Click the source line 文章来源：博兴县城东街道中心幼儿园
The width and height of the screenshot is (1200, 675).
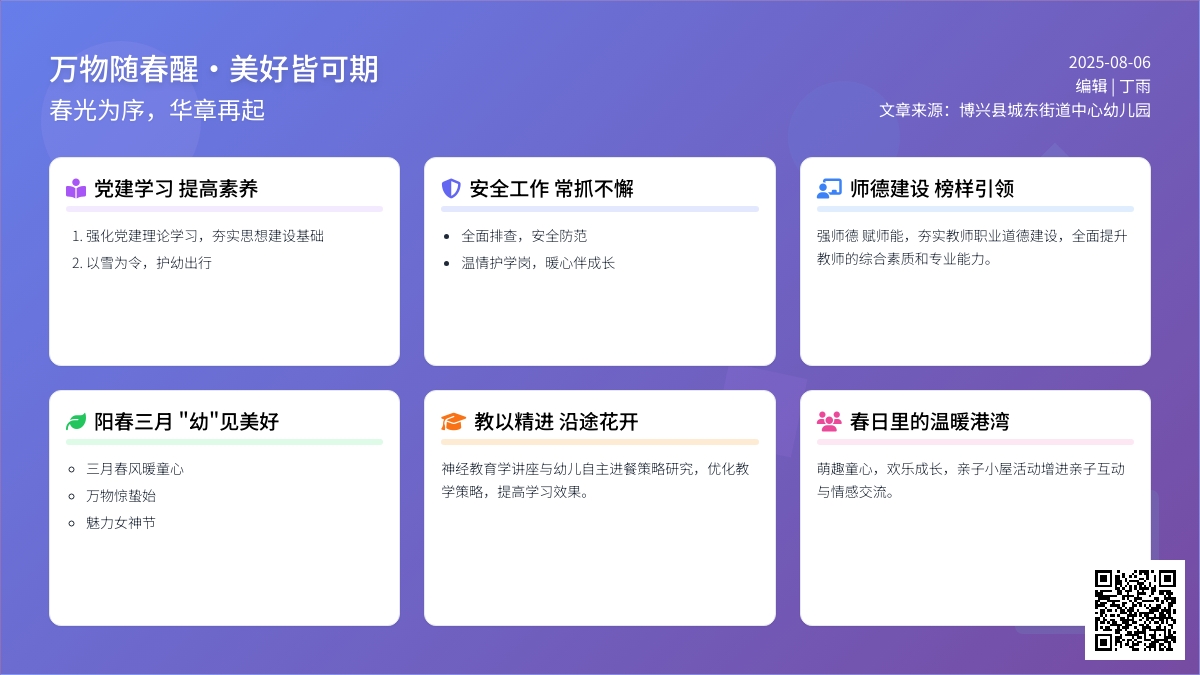pos(1015,110)
